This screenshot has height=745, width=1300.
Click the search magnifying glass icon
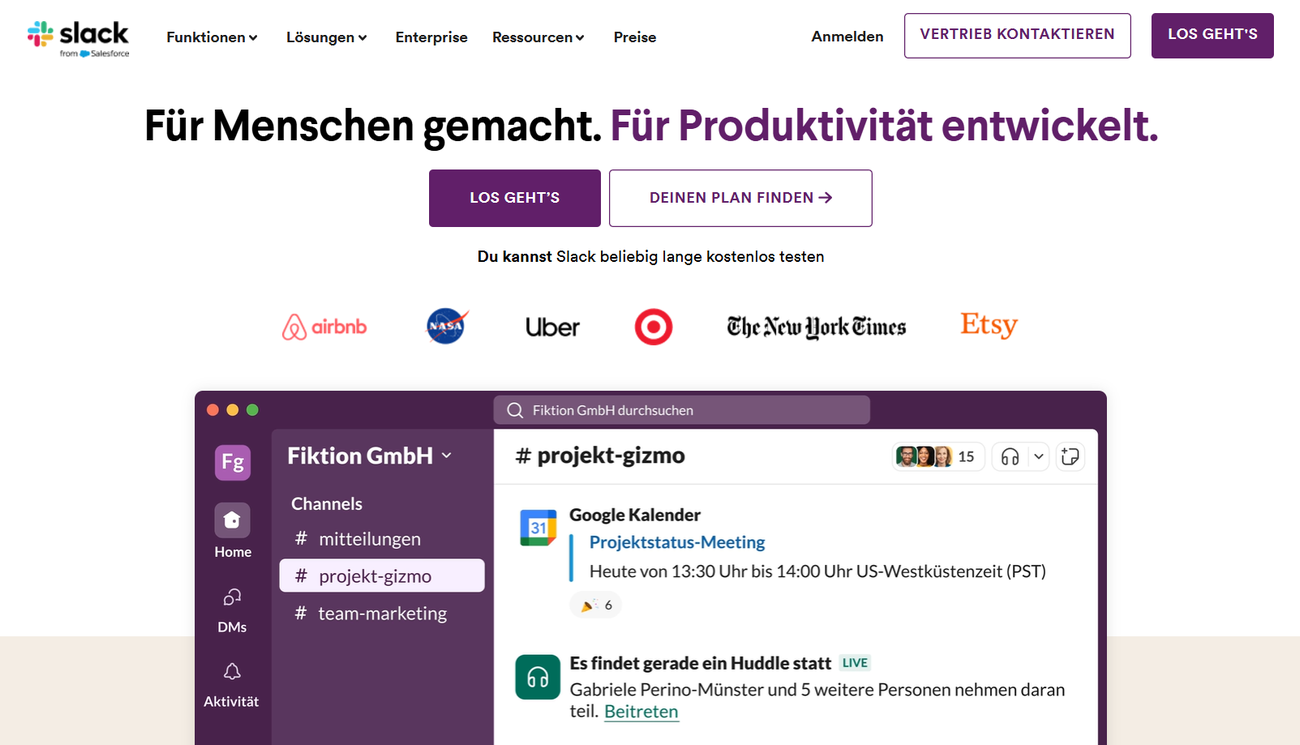pos(515,409)
